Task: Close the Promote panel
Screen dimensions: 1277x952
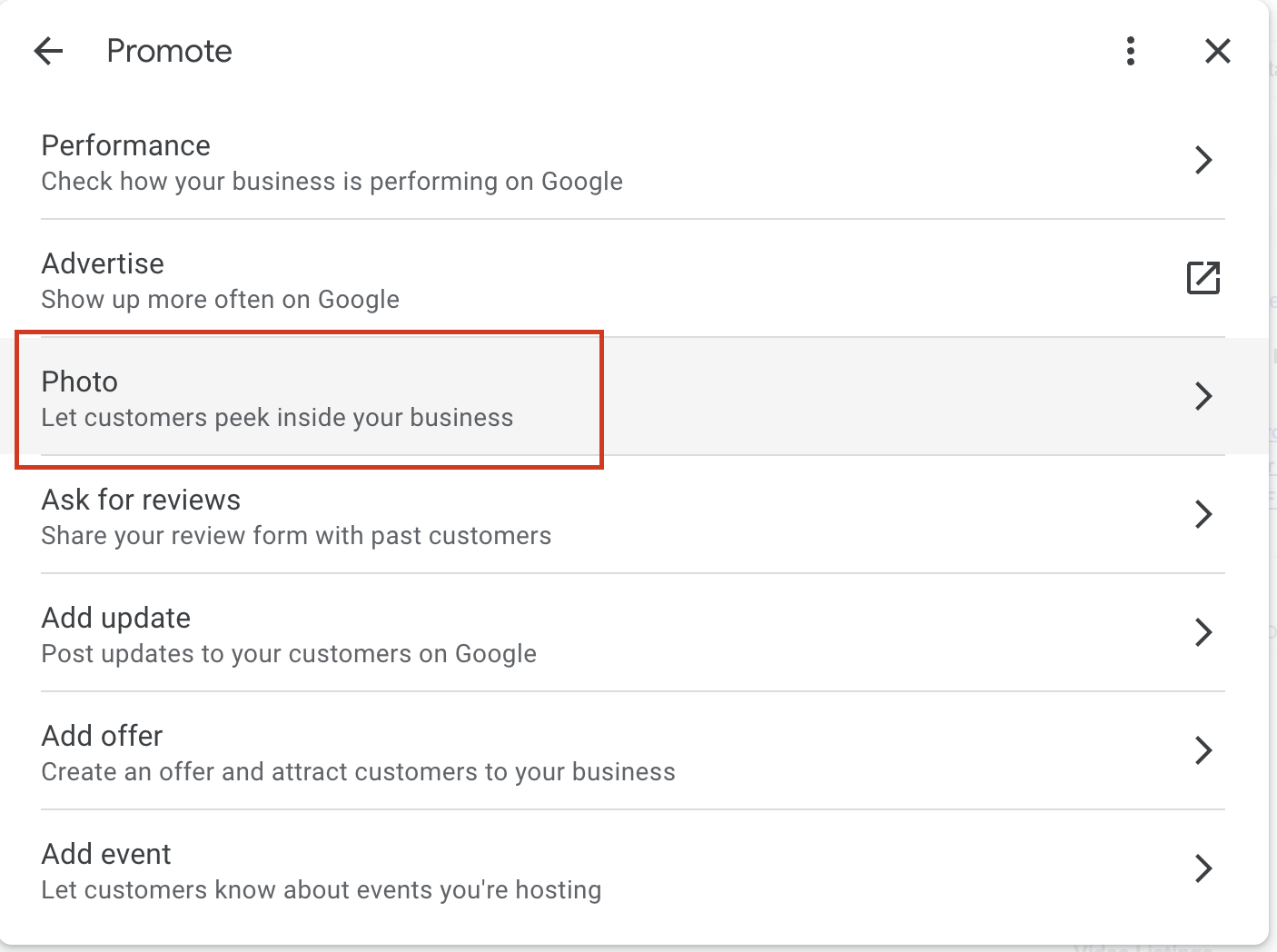Action: point(1218,51)
